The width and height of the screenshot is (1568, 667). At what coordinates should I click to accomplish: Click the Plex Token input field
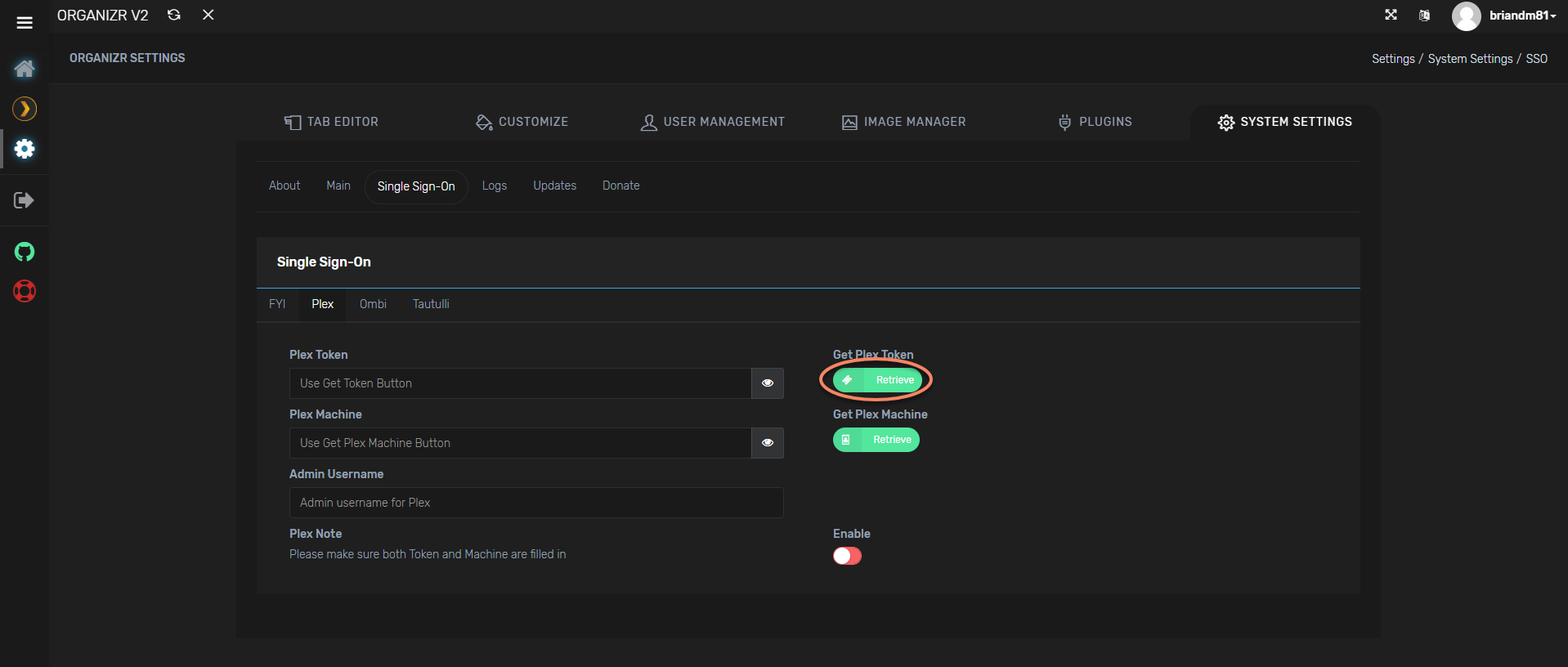pyautogui.click(x=520, y=383)
